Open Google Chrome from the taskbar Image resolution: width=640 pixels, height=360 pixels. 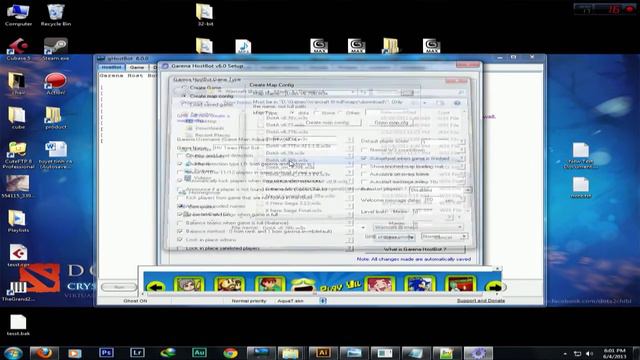(231, 353)
